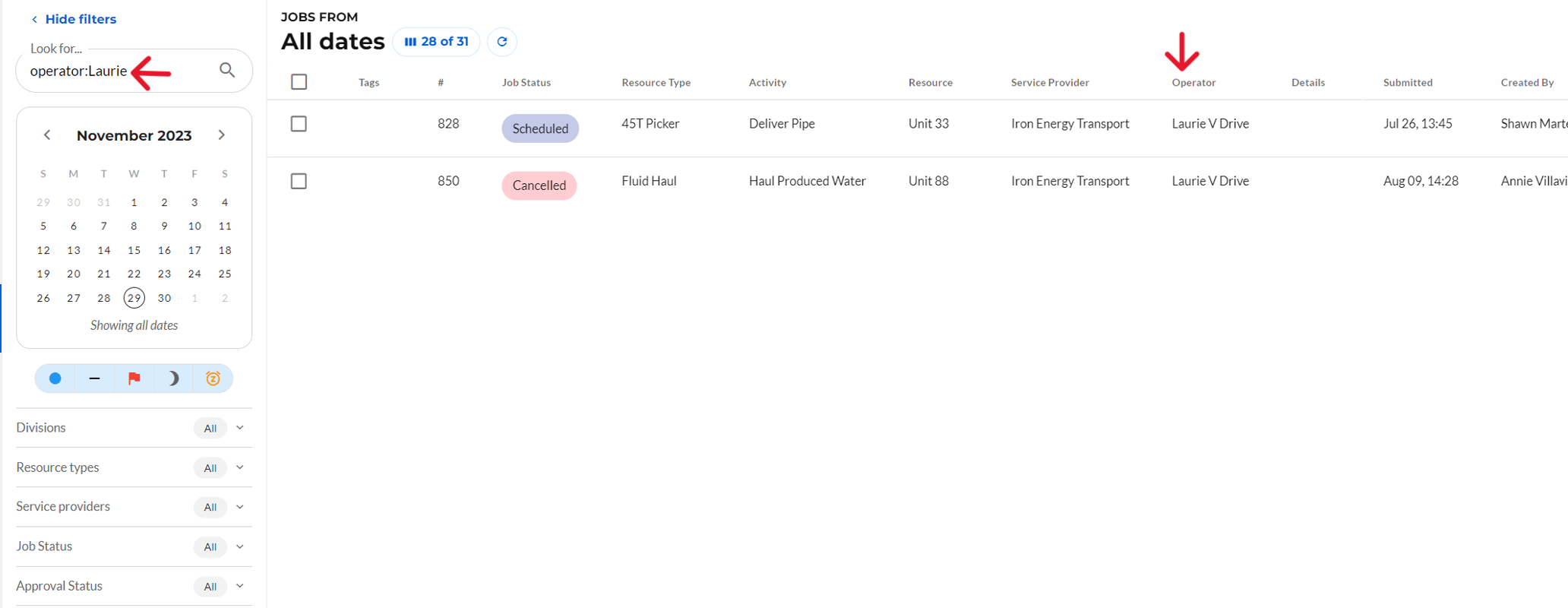
Task: Sort by the Resource Type column
Action: click(x=656, y=83)
